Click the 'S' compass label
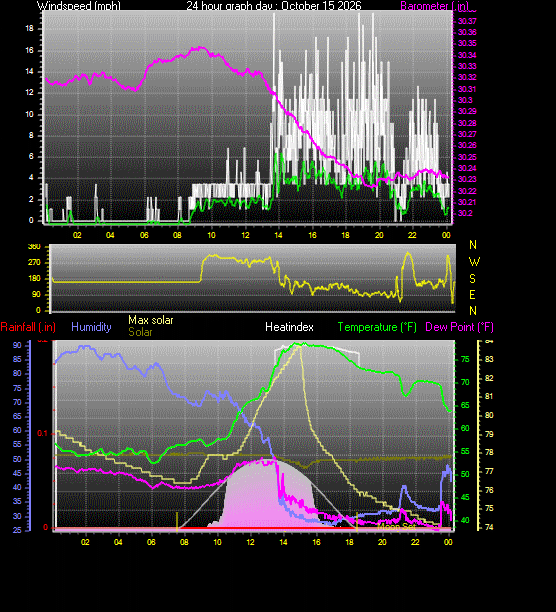The image size is (556, 612). (x=473, y=279)
